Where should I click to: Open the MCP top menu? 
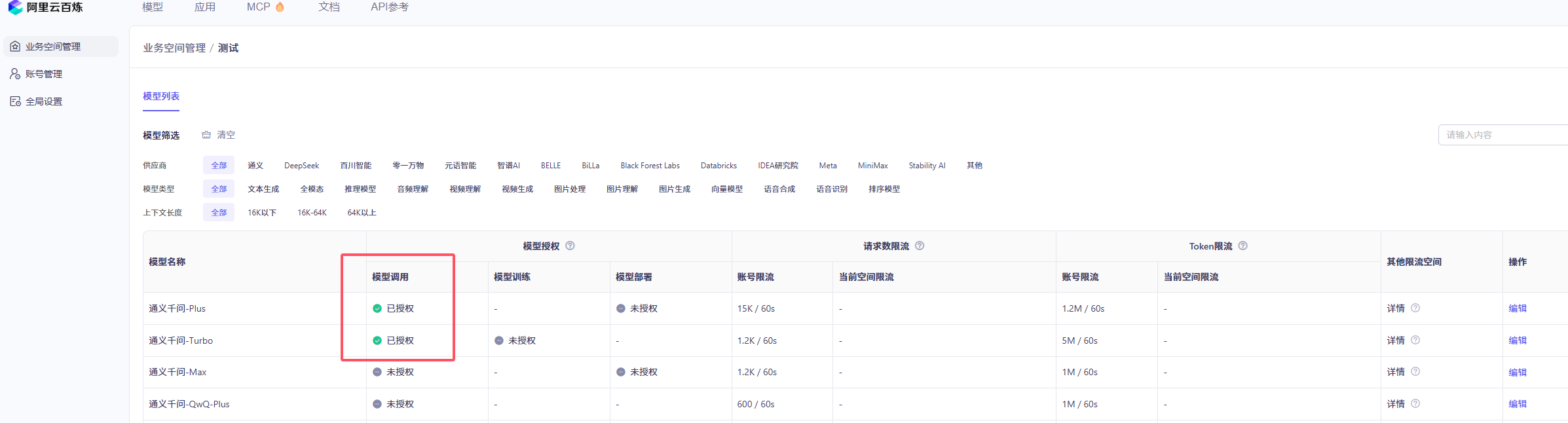tap(259, 7)
